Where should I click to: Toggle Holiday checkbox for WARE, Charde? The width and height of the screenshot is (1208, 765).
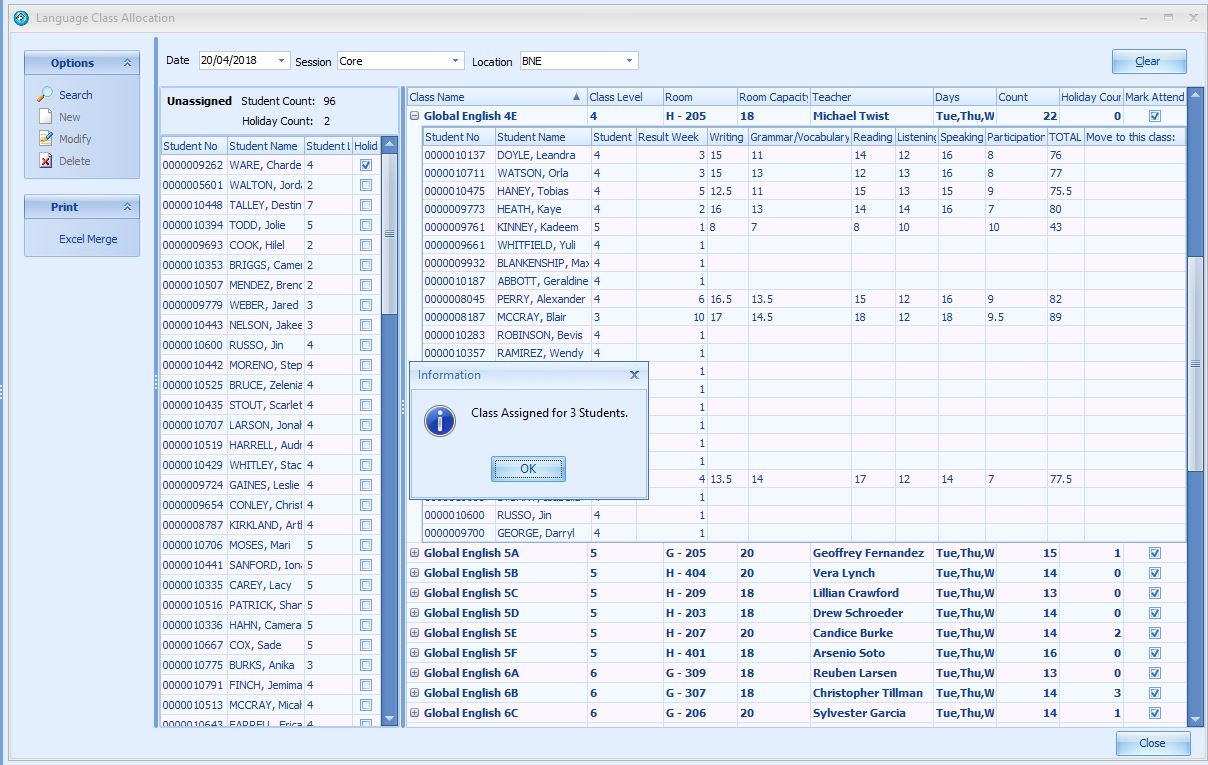coord(366,165)
